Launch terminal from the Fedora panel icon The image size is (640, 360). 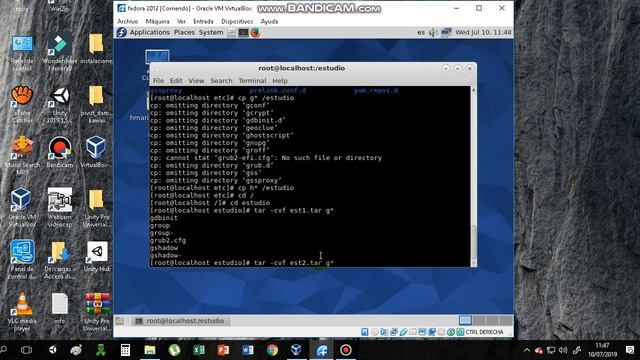(243, 32)
